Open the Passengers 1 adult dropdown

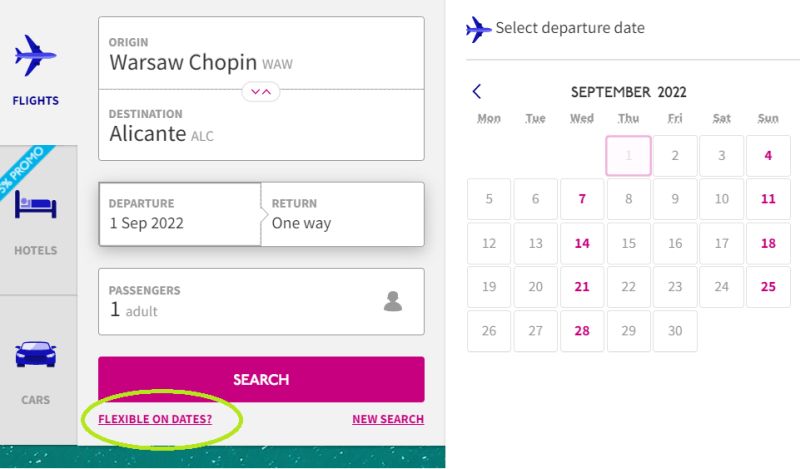pyautogui.click(x=261, y=302)
